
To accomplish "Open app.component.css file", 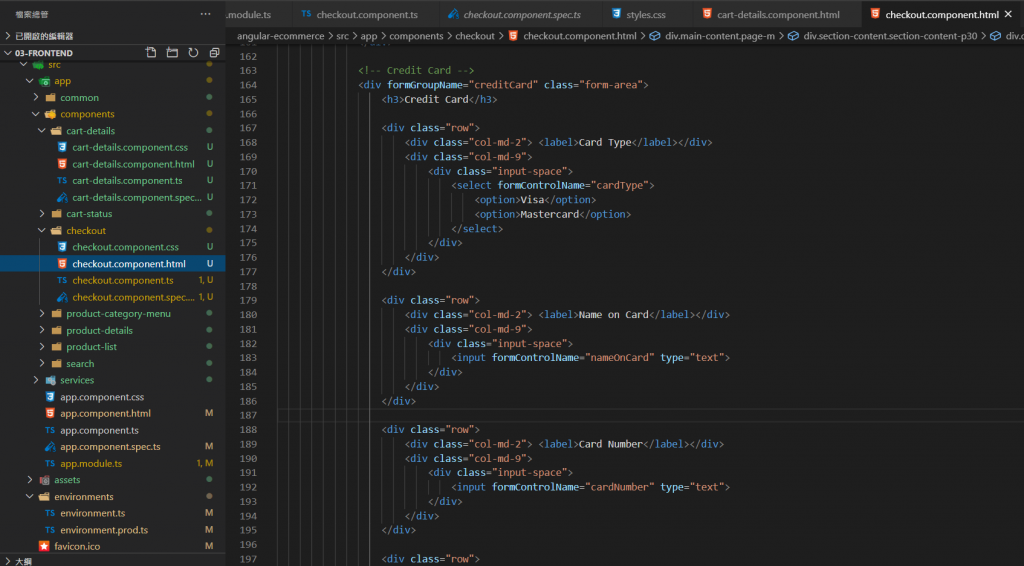I will 102,397.
